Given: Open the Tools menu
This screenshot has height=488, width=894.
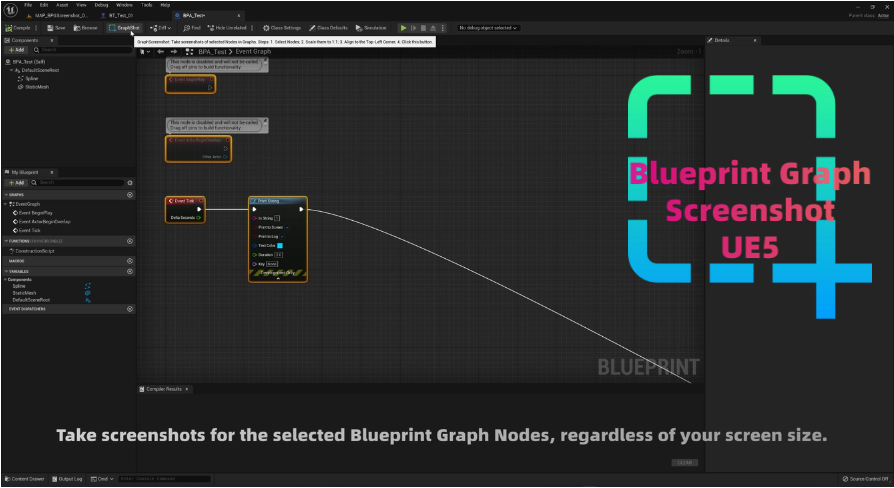Looking at the screenshot, I should 147,5.
